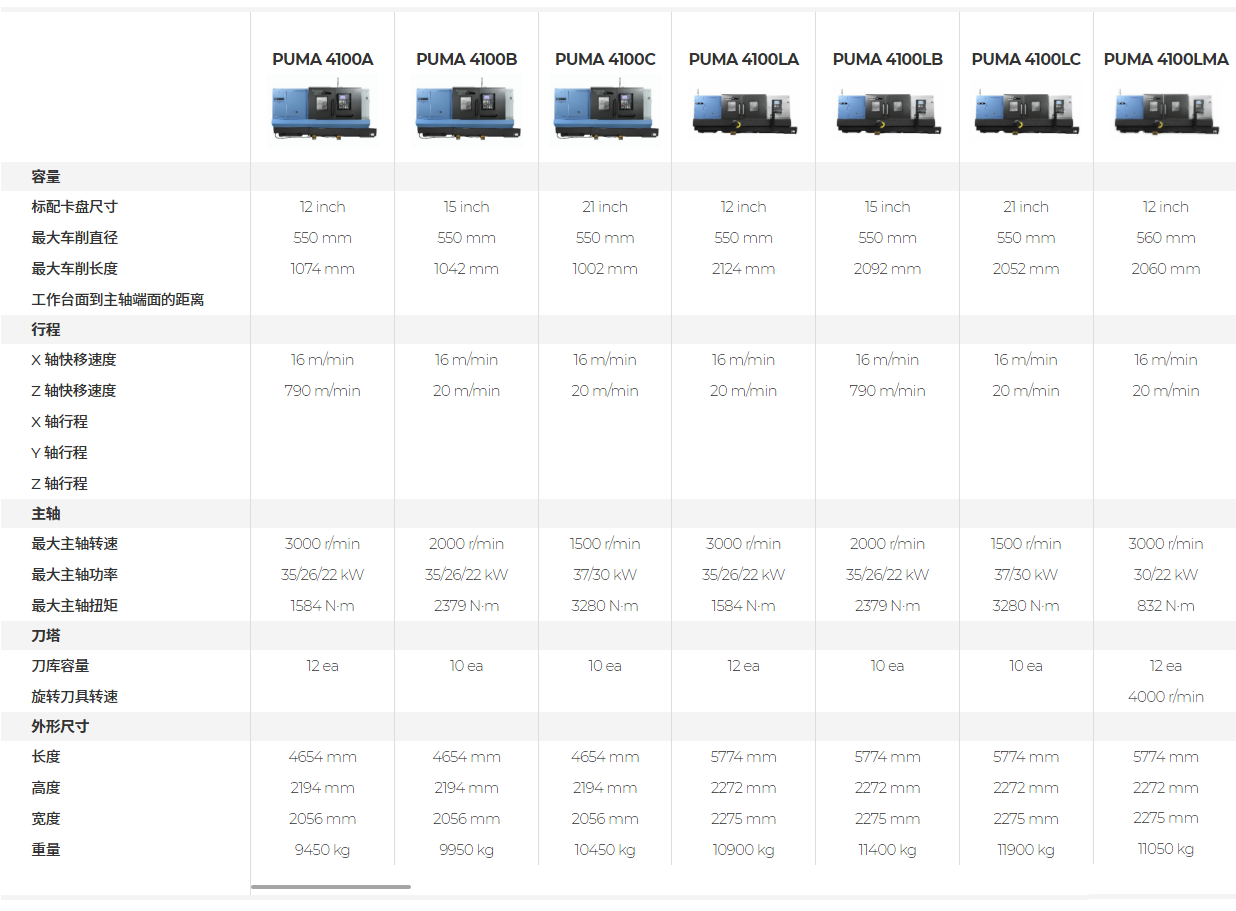The image size is (1236, 911).
Task: Open the PUMA 4100LB machine thumbnail
Action: (888, 112)
